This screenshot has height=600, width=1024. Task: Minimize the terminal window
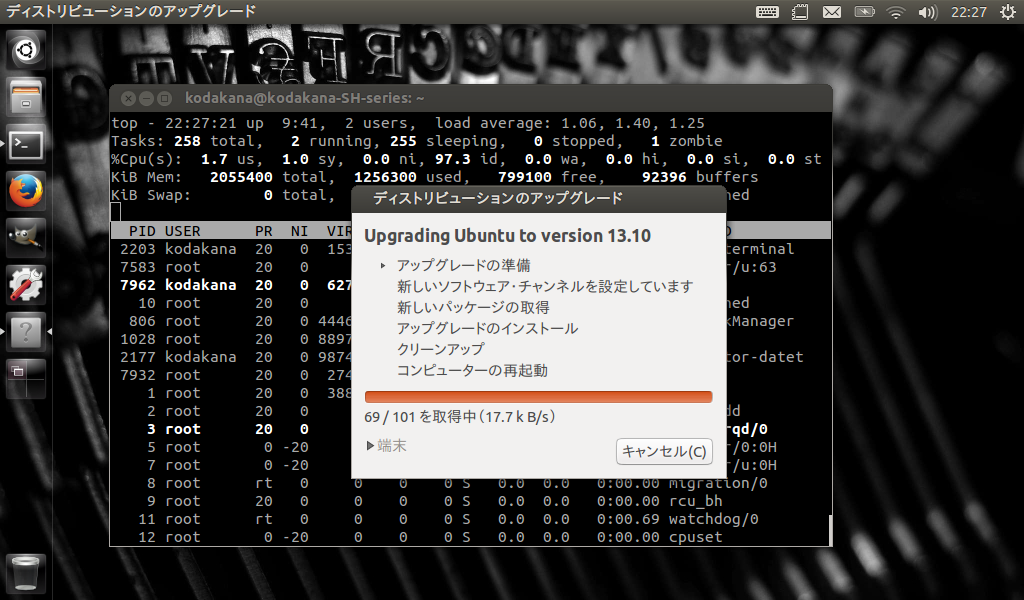point(146,99)
